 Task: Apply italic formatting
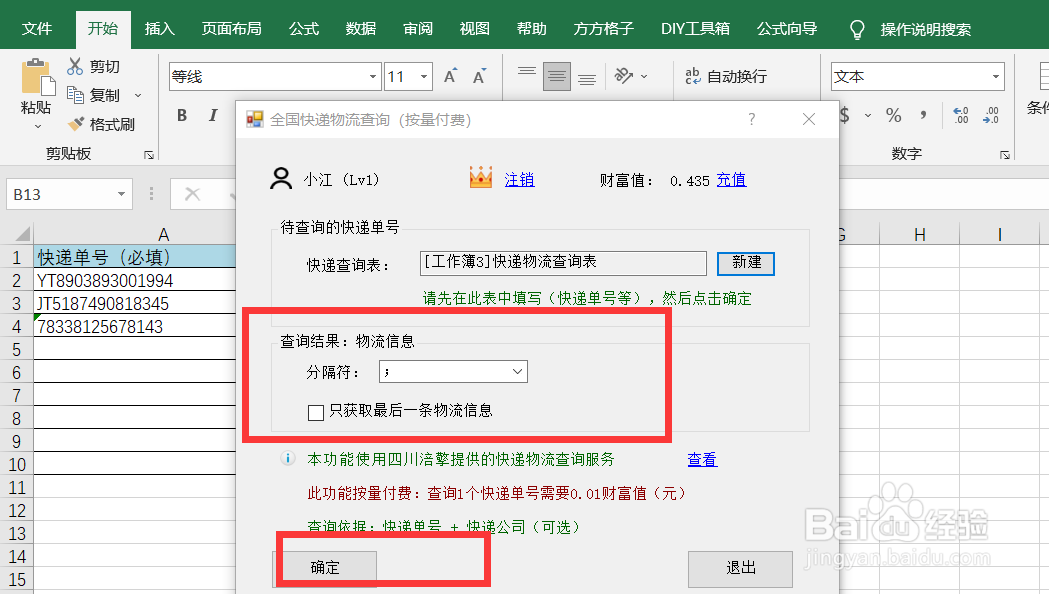211,116
